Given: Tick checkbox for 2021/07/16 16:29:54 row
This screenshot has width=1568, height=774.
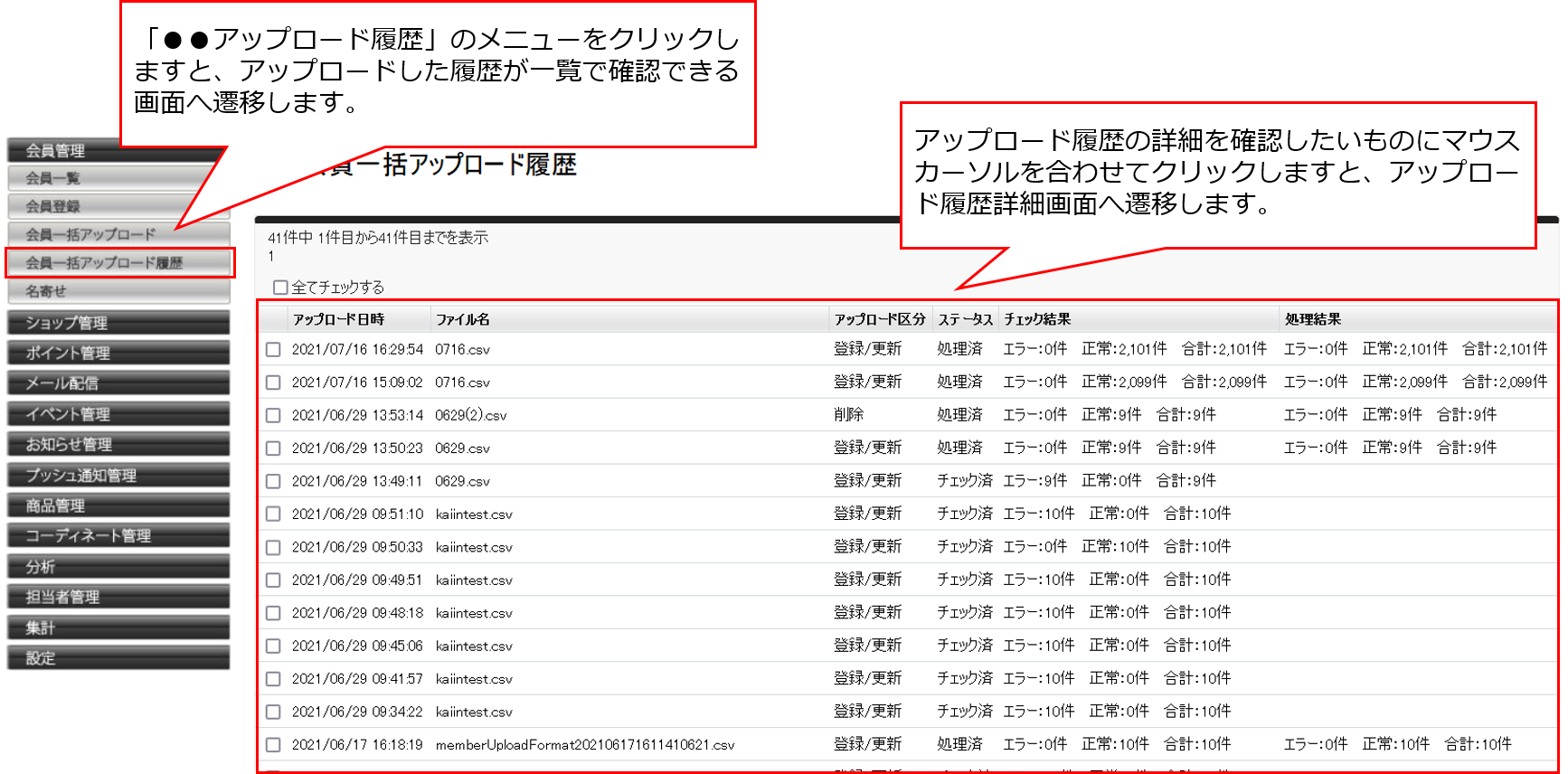Looking at the screenshot, I should (273, 350).
